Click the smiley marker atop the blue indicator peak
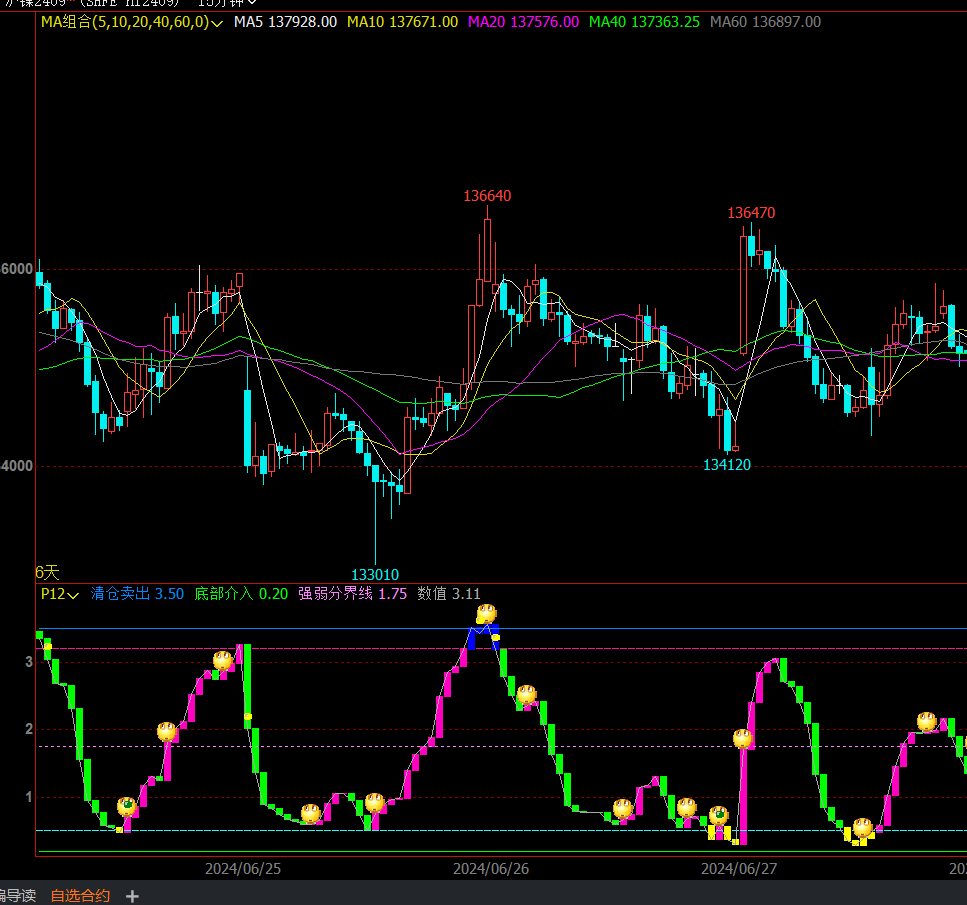Image resolution: width=967 pixels, height=905 pixels. pos(487,613)
